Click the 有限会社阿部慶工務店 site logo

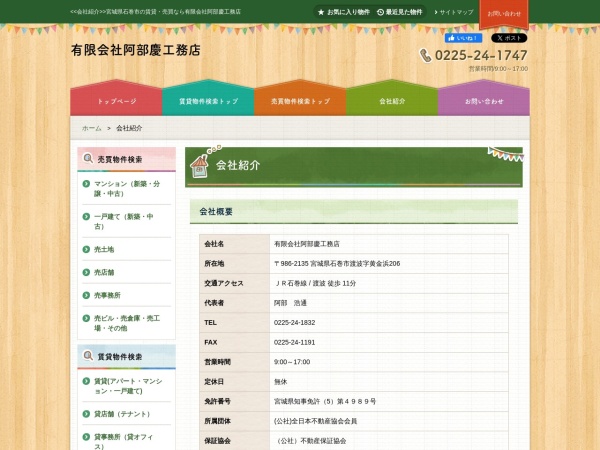click(x=136, y=50)
